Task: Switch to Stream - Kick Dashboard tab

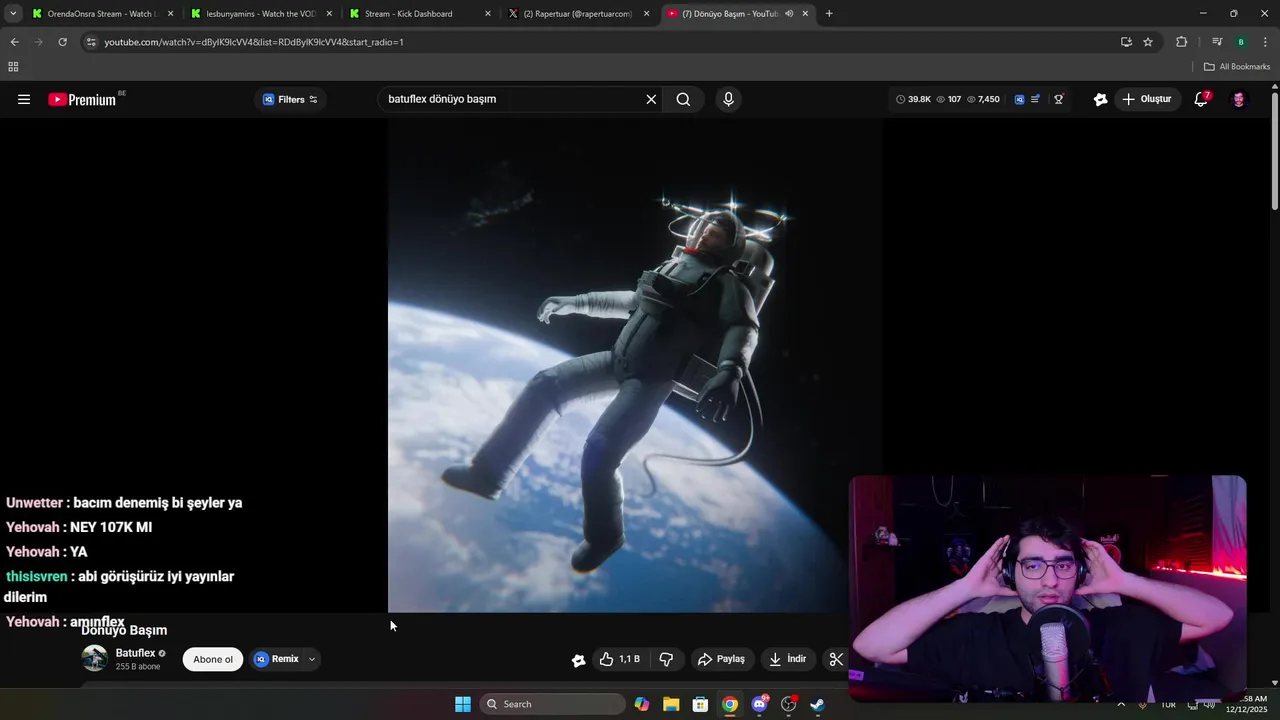Action: (420, 14)
